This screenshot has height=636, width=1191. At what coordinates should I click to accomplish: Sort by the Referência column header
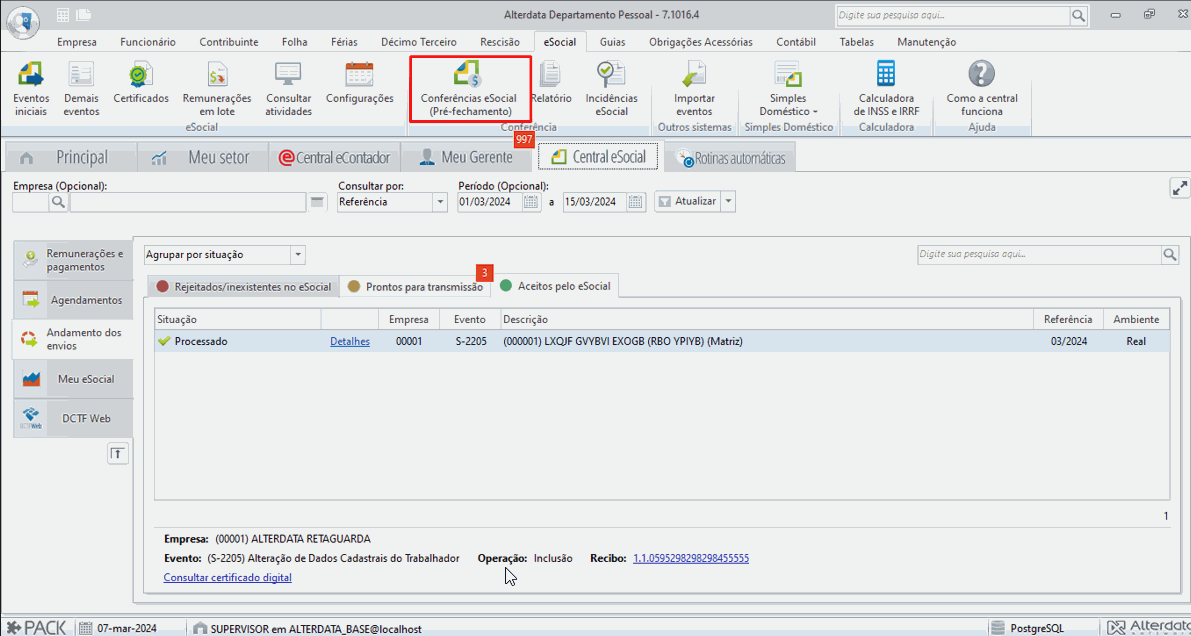pos(1068,319)
